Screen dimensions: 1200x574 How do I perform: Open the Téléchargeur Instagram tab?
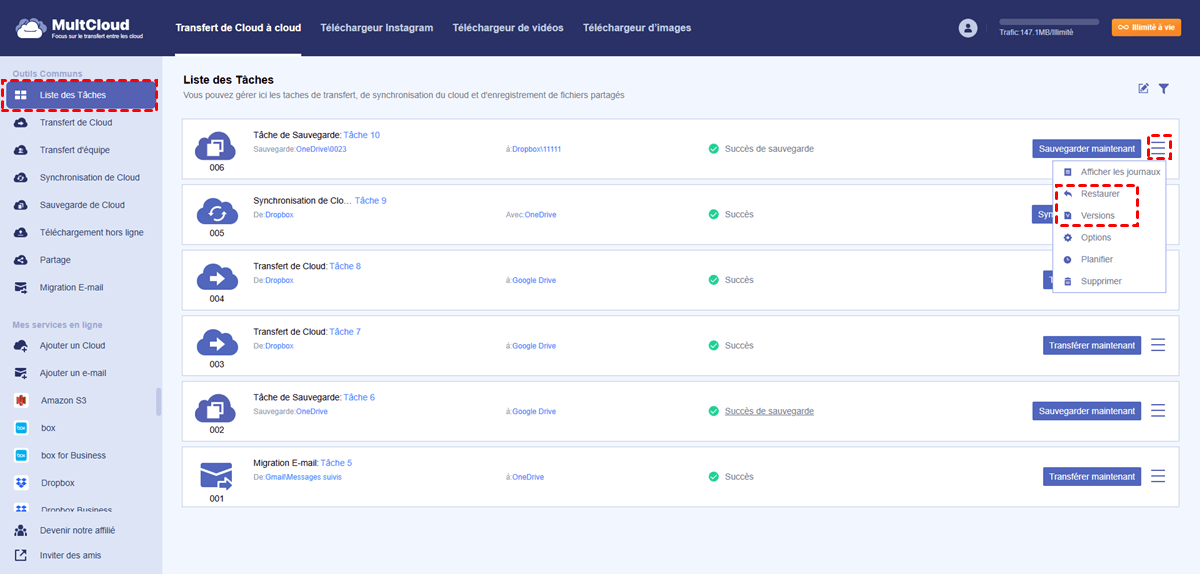[x=376, y=28]
